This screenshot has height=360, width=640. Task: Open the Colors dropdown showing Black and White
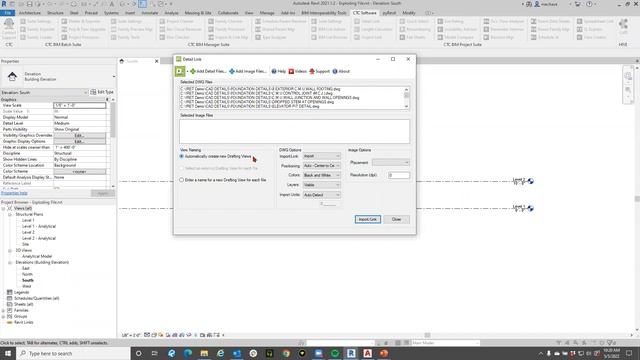322,176
